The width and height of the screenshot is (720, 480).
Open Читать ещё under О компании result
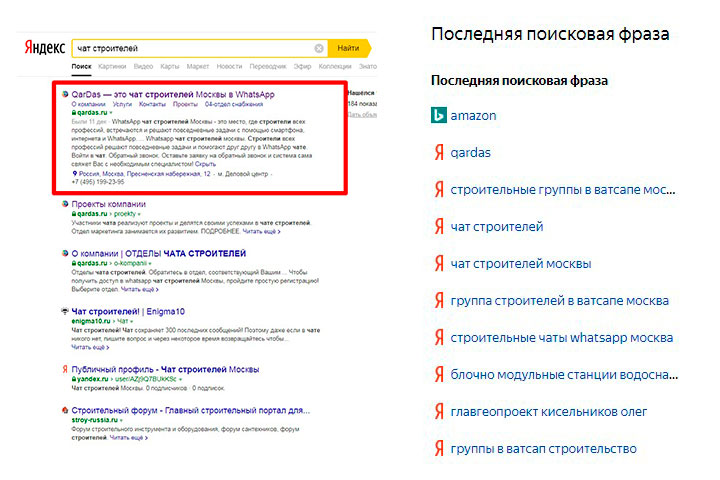point(139,289)
